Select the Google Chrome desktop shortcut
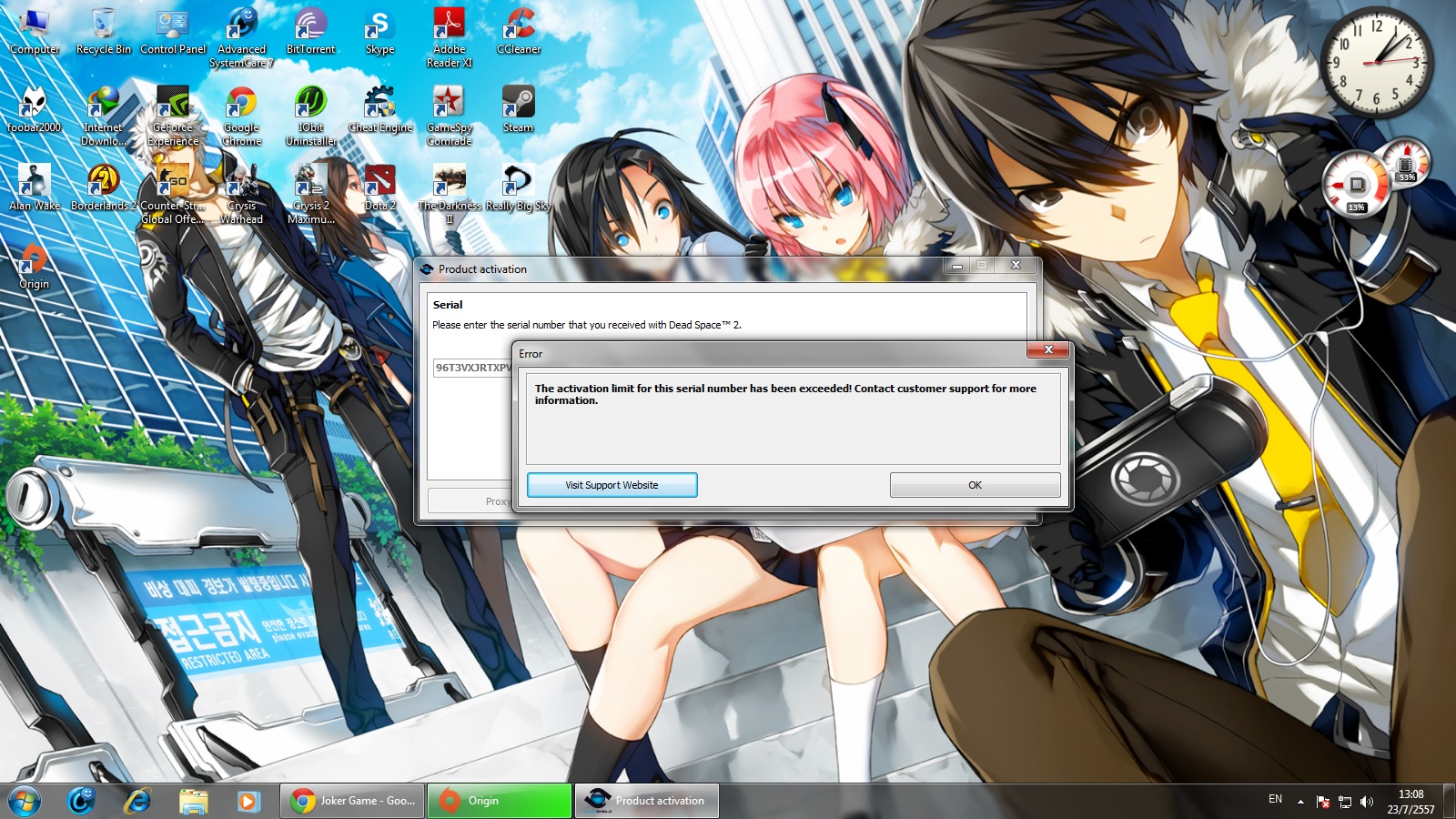Image resolution: width=1456 pixels, height=819 pixels. (x=242, y=116)
